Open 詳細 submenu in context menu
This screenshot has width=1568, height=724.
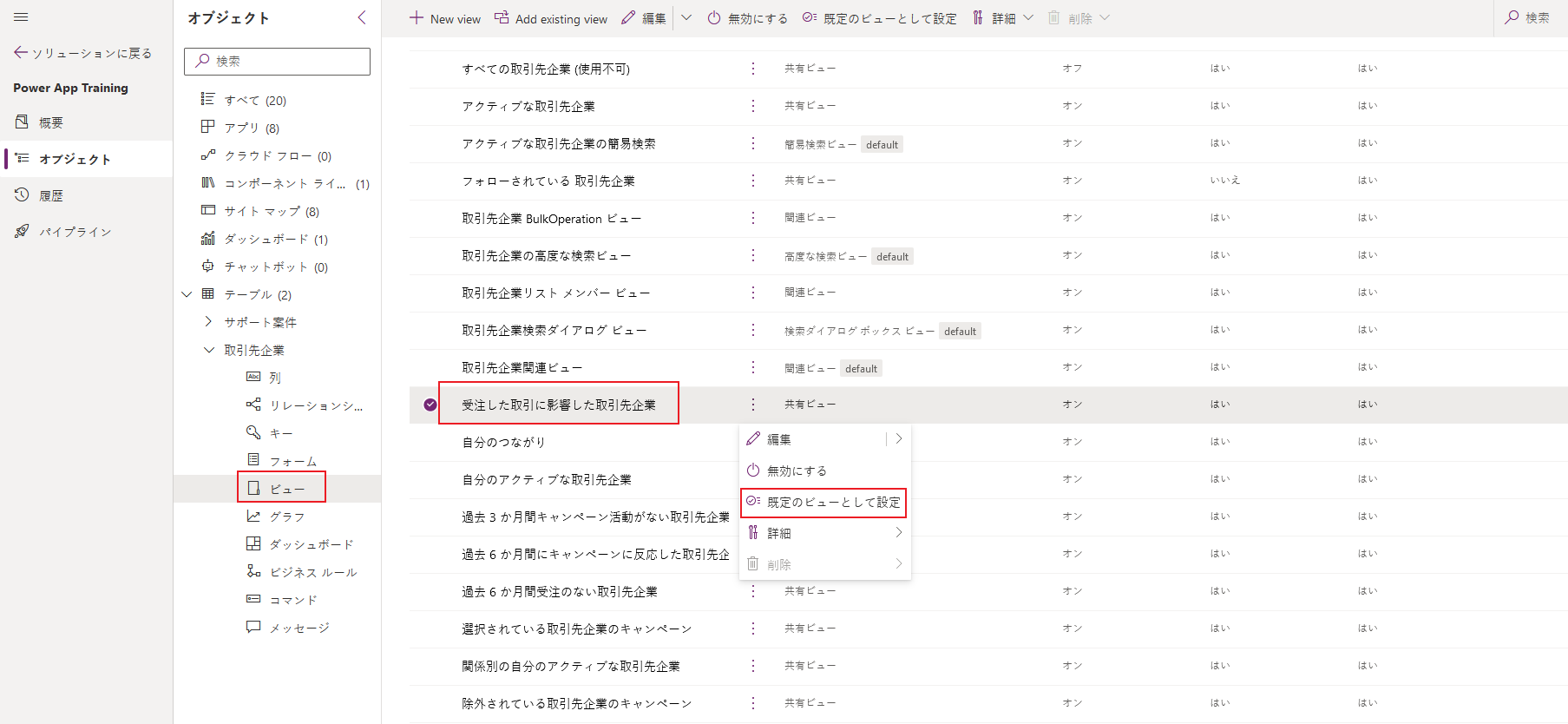[825, 533]
